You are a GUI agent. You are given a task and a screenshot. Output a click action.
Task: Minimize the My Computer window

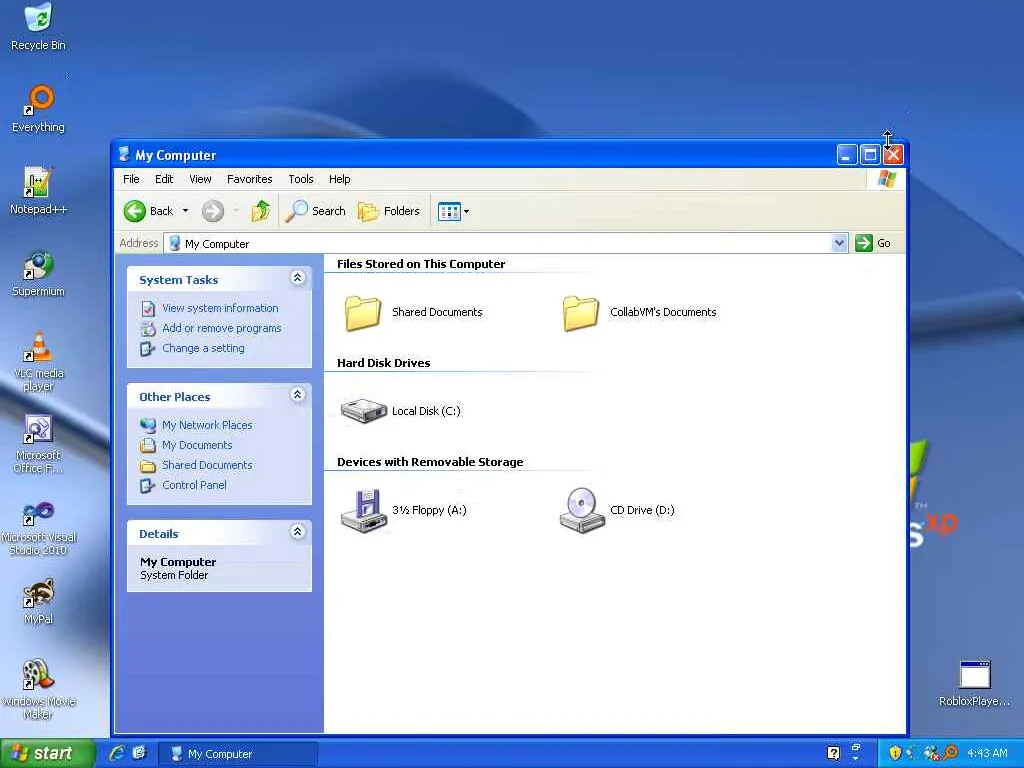(847, 155)
